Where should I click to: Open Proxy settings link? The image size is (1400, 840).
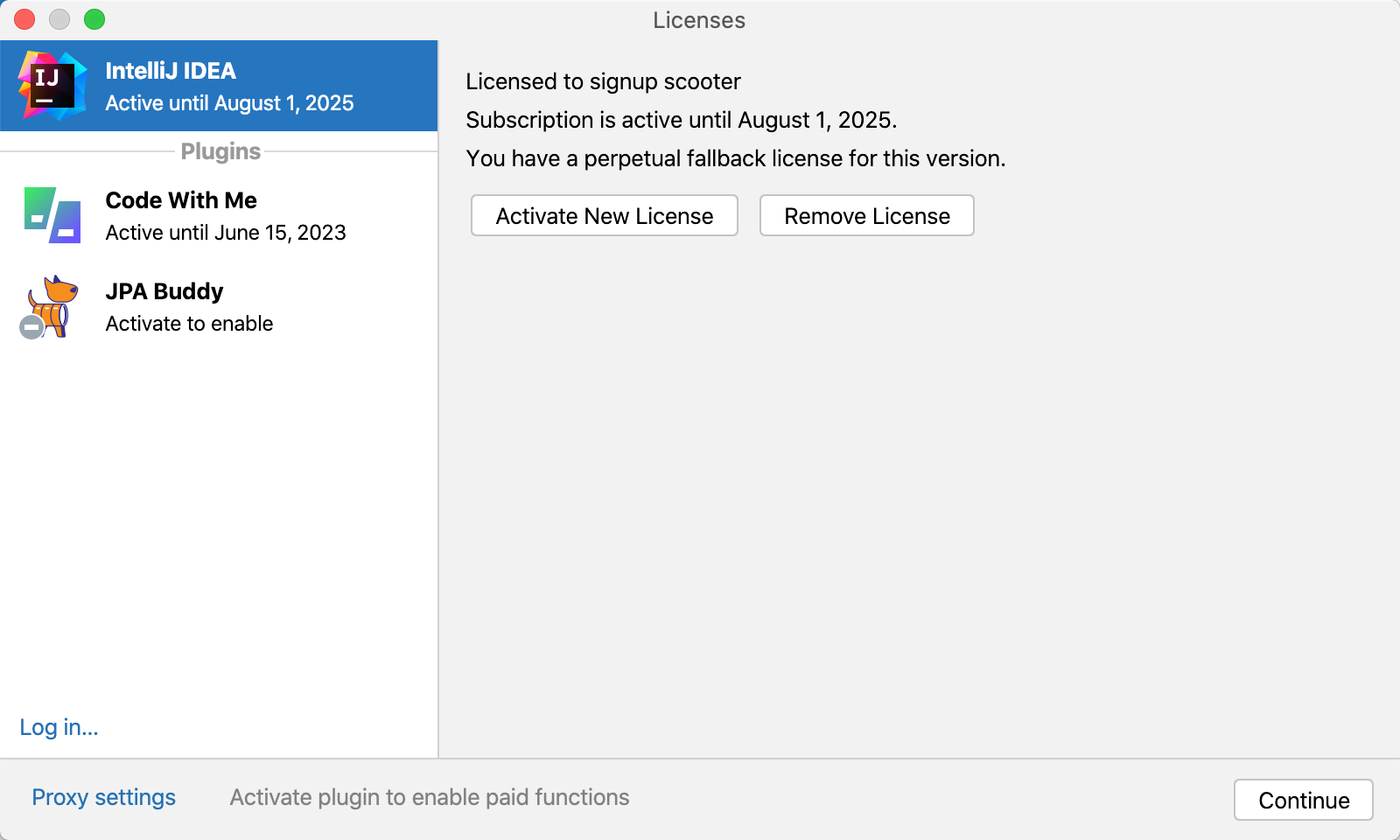click(x=103, y=797)
